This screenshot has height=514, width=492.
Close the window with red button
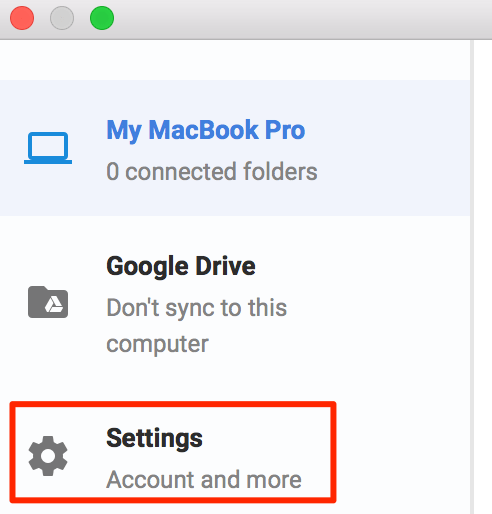22,18
